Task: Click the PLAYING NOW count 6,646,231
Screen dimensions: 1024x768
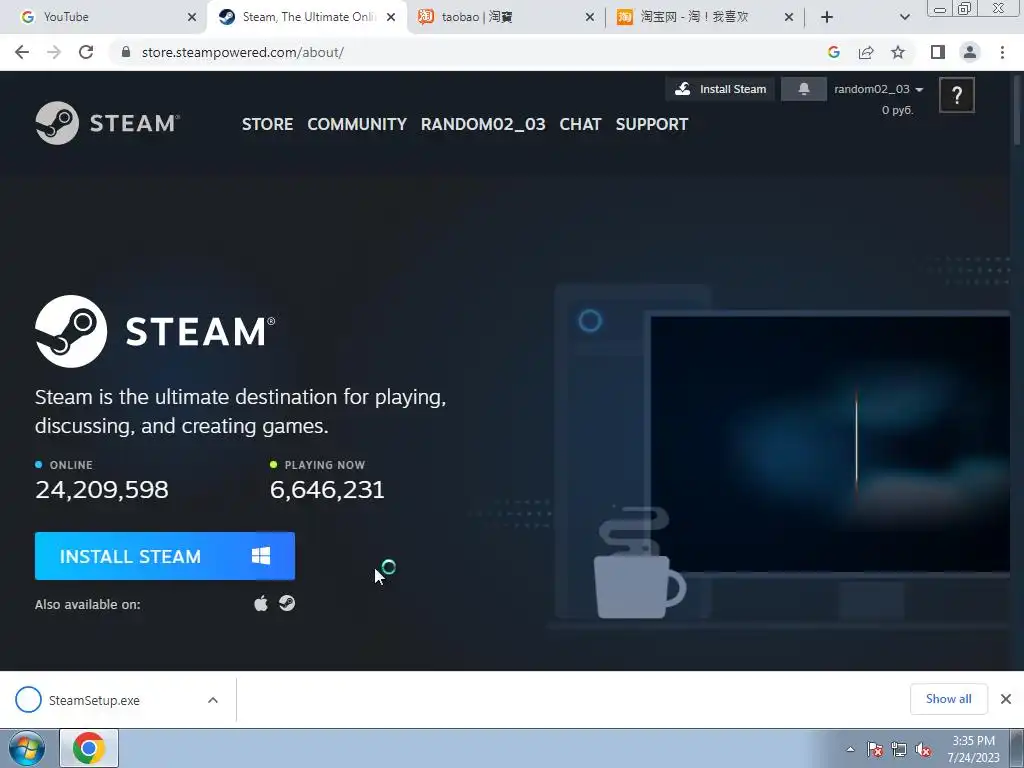Action: [x=327, y=489]
